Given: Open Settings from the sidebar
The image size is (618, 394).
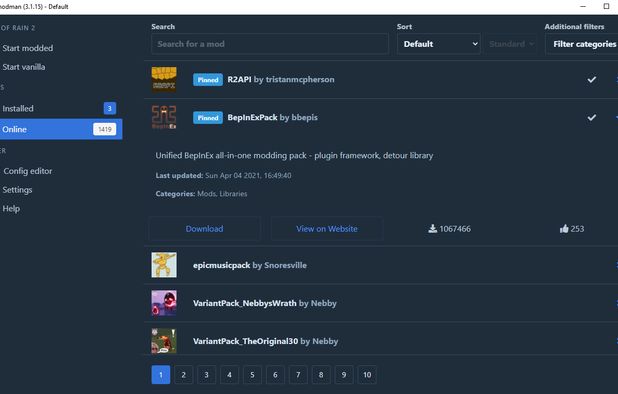Looking at the screenshot, I should pos(17,190).
